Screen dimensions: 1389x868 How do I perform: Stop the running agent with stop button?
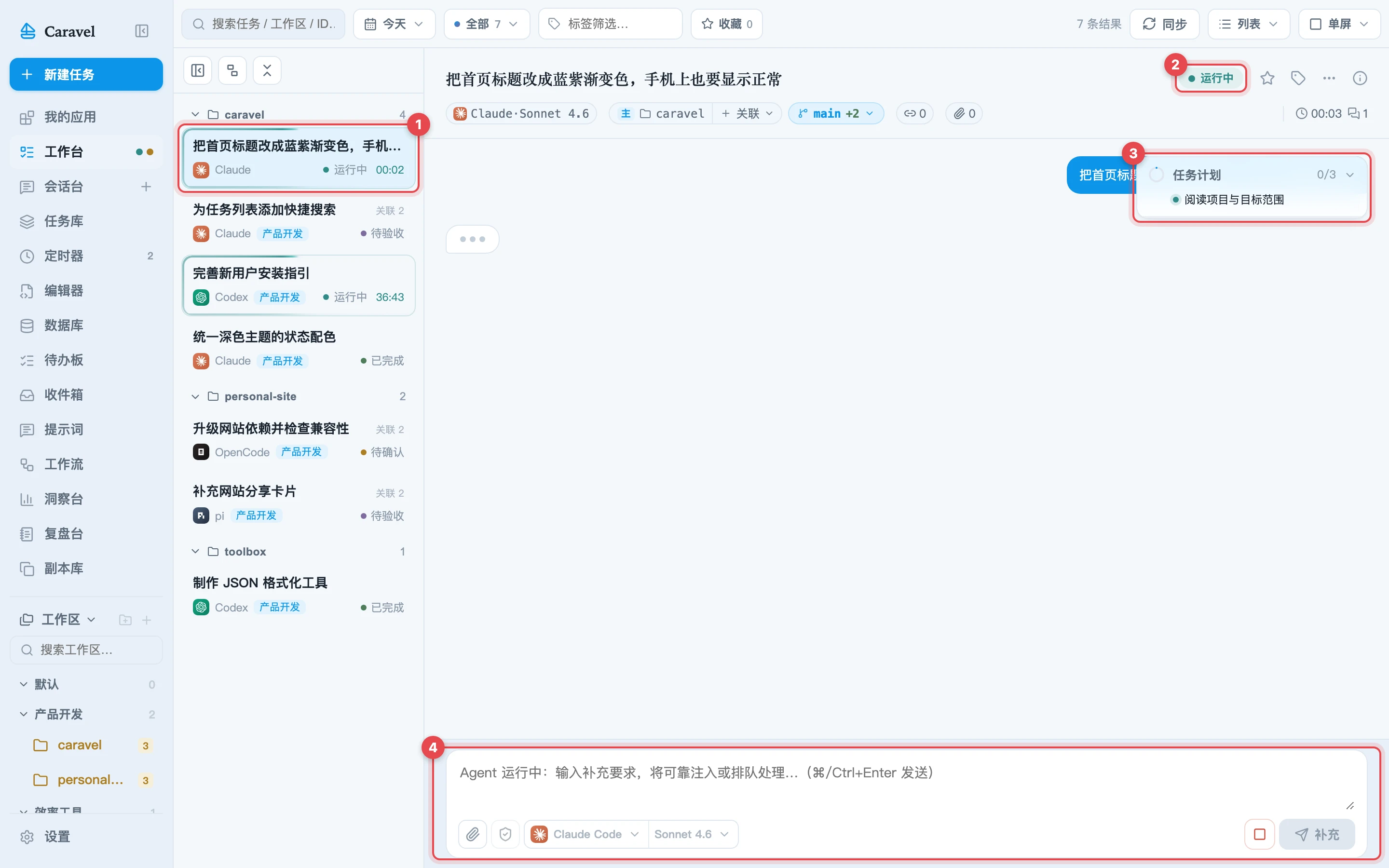click(1259, 834)
